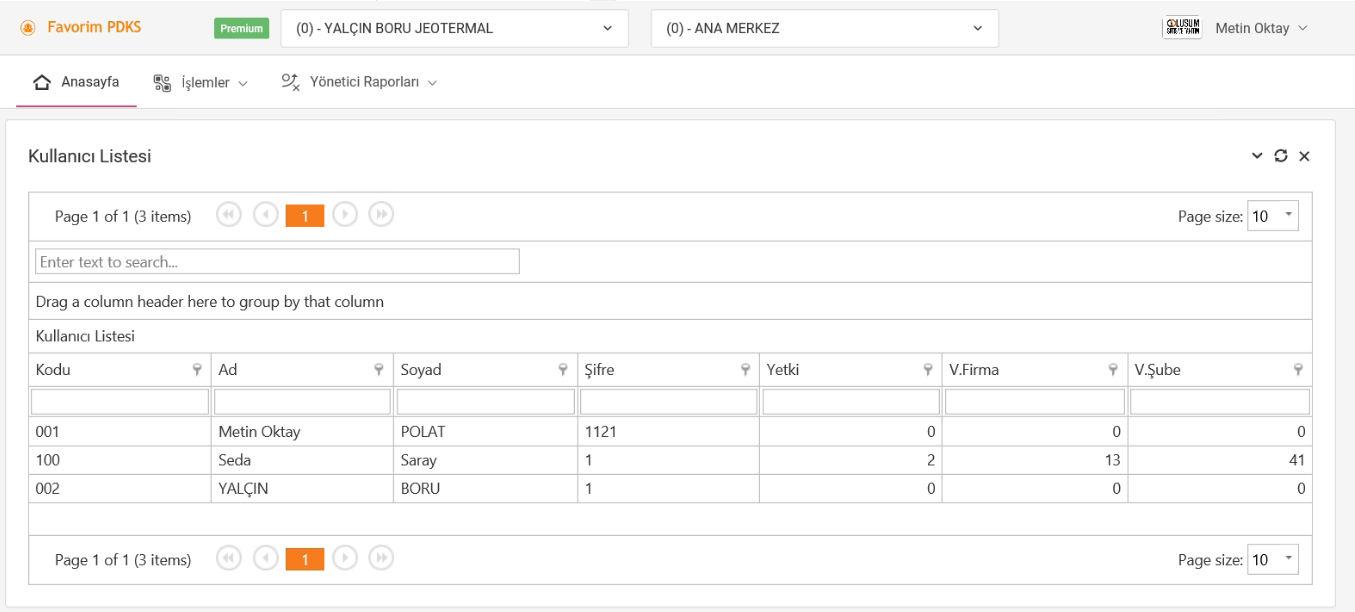Viewport: 1355px width, 612px height.
Task: Open the YALÇIN BORU JEOTERMAL company dropdown
Action: (x=454, y=29)
